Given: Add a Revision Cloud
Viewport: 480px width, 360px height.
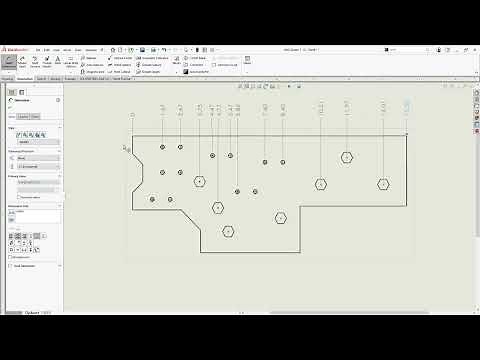Looking at the screenshot, I should pyautogui.click(x=225, y=65).
